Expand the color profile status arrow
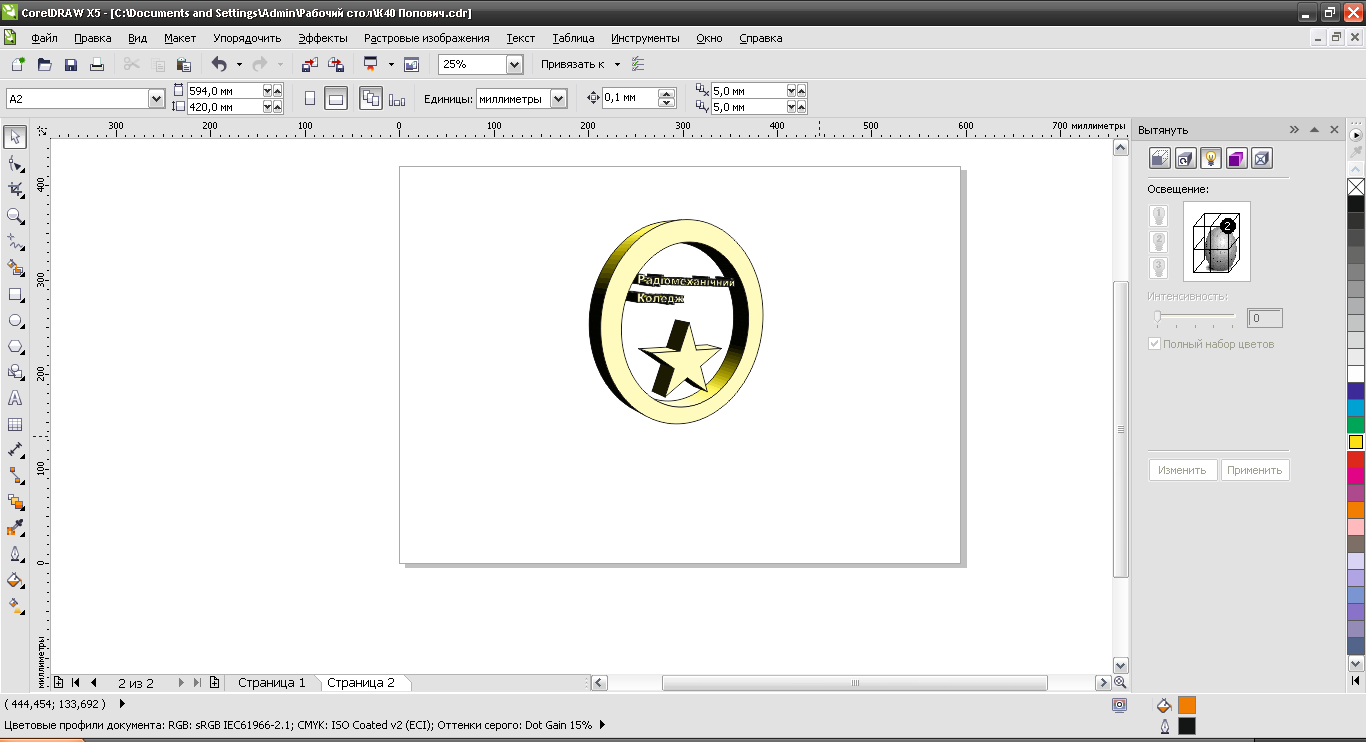Image resolution: width=1366 pixels, height=742 pixels. click(x=603, y=725)
